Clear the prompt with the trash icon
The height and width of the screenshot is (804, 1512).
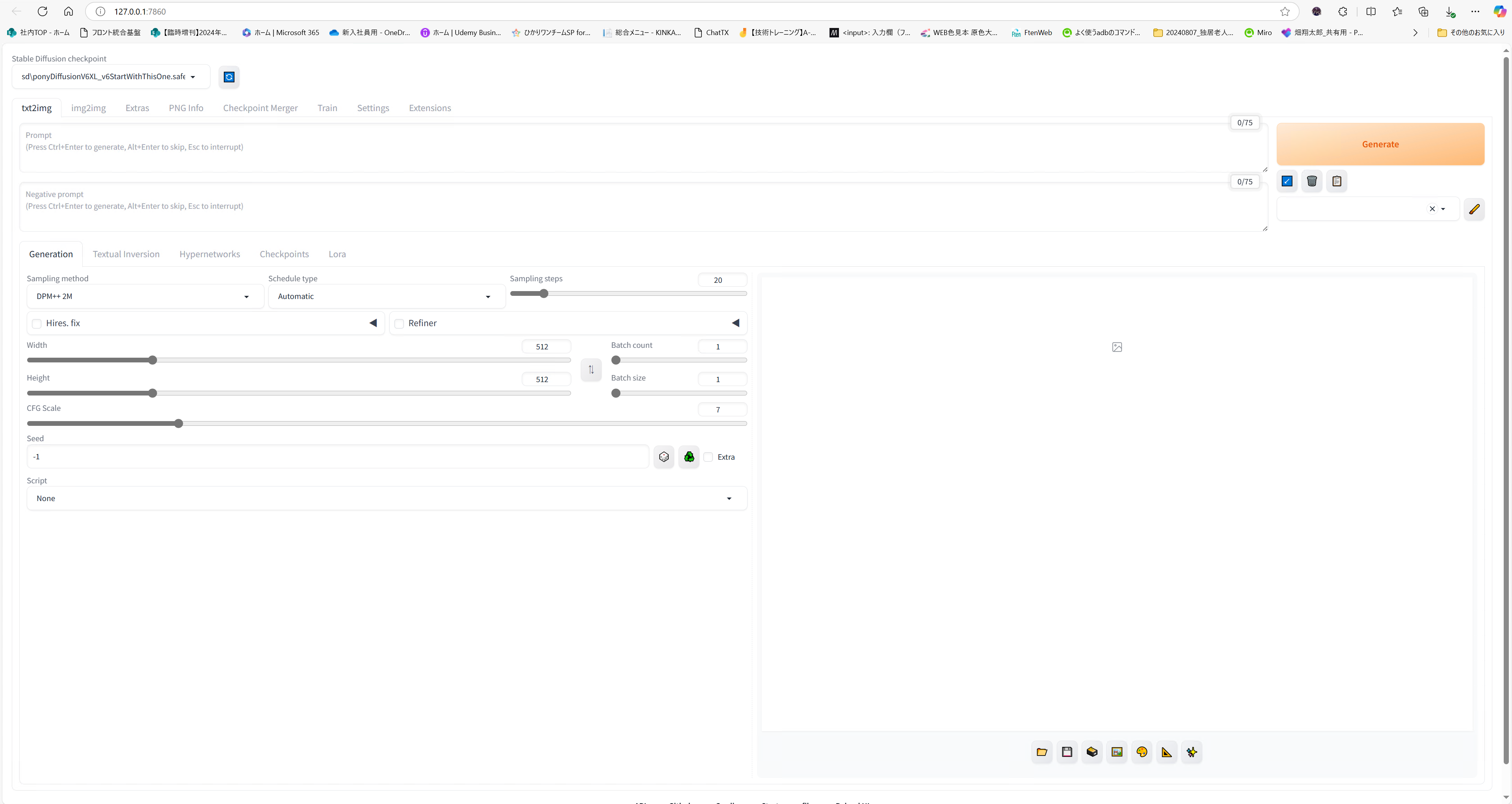(1312, 181)
